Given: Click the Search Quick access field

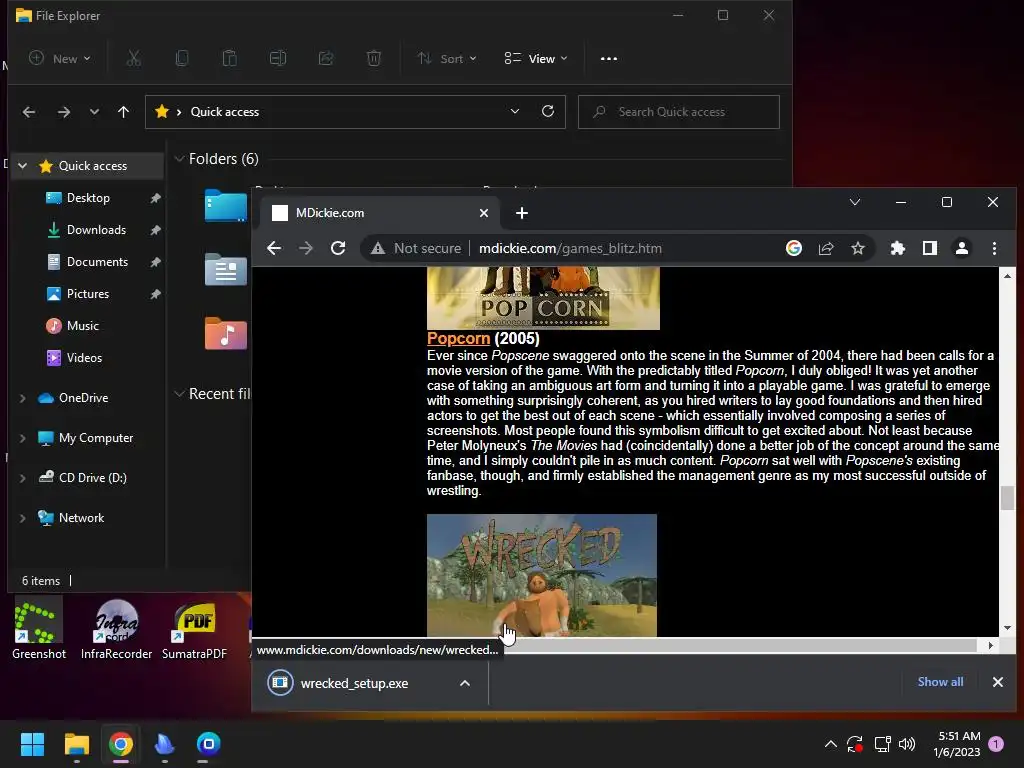Looking at the screenshot, I should click(x=679, y=112).
